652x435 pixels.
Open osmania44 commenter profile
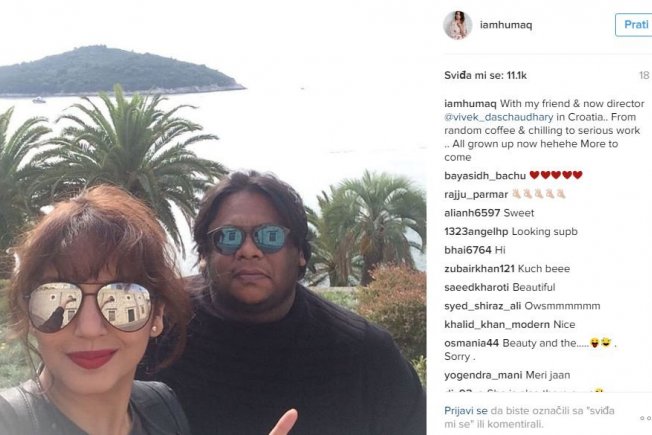[x=472, y=343]
